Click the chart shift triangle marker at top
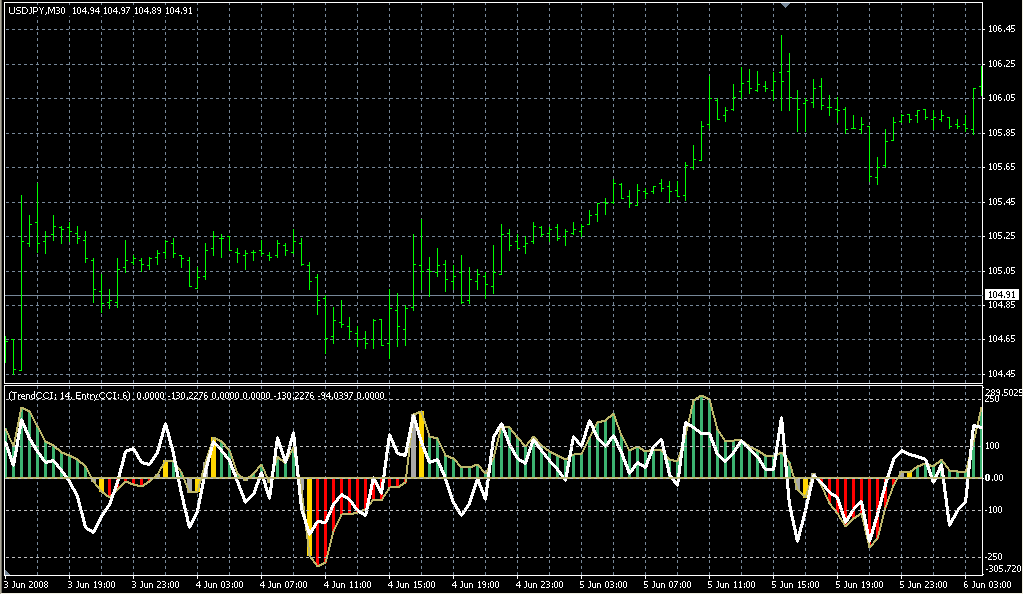The image size is (1024, 594). pos(787,6)
